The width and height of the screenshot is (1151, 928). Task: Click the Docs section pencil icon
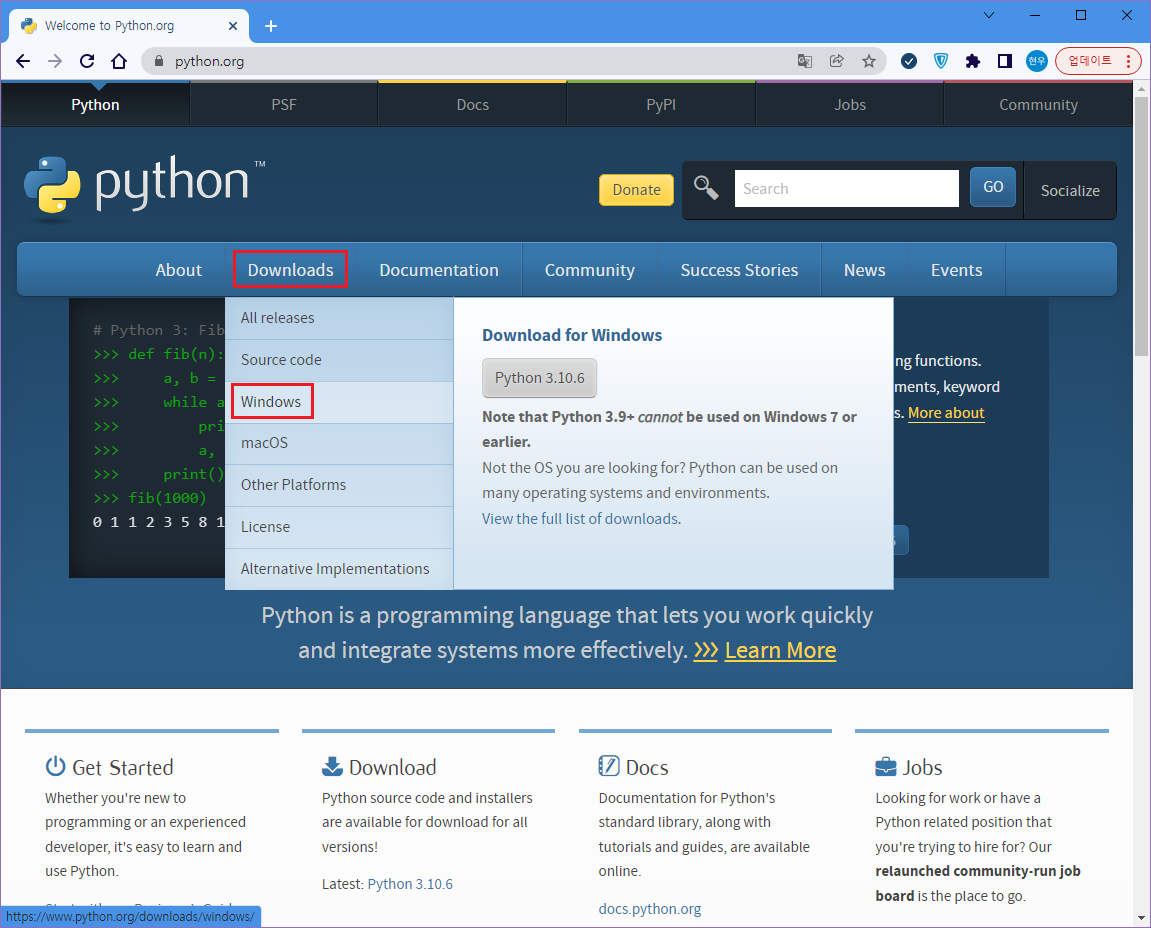coord(609,766)
